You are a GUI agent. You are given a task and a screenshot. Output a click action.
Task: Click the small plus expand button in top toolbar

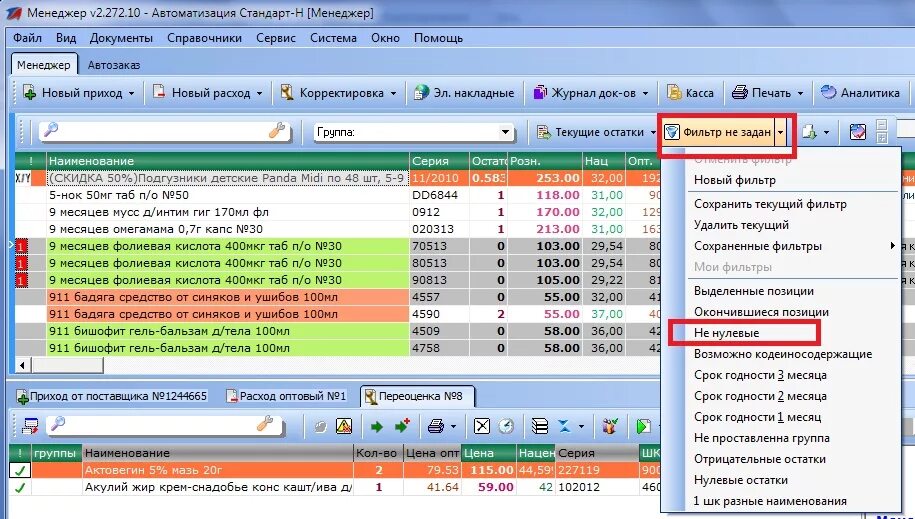(882, 138)
